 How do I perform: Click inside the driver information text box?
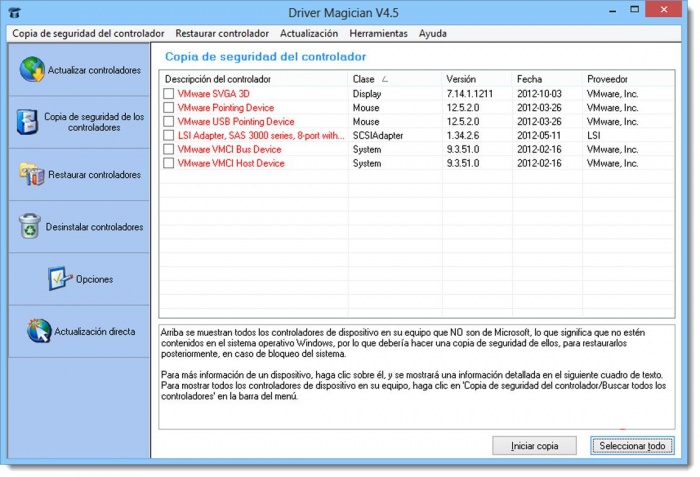tap(417, 377)
